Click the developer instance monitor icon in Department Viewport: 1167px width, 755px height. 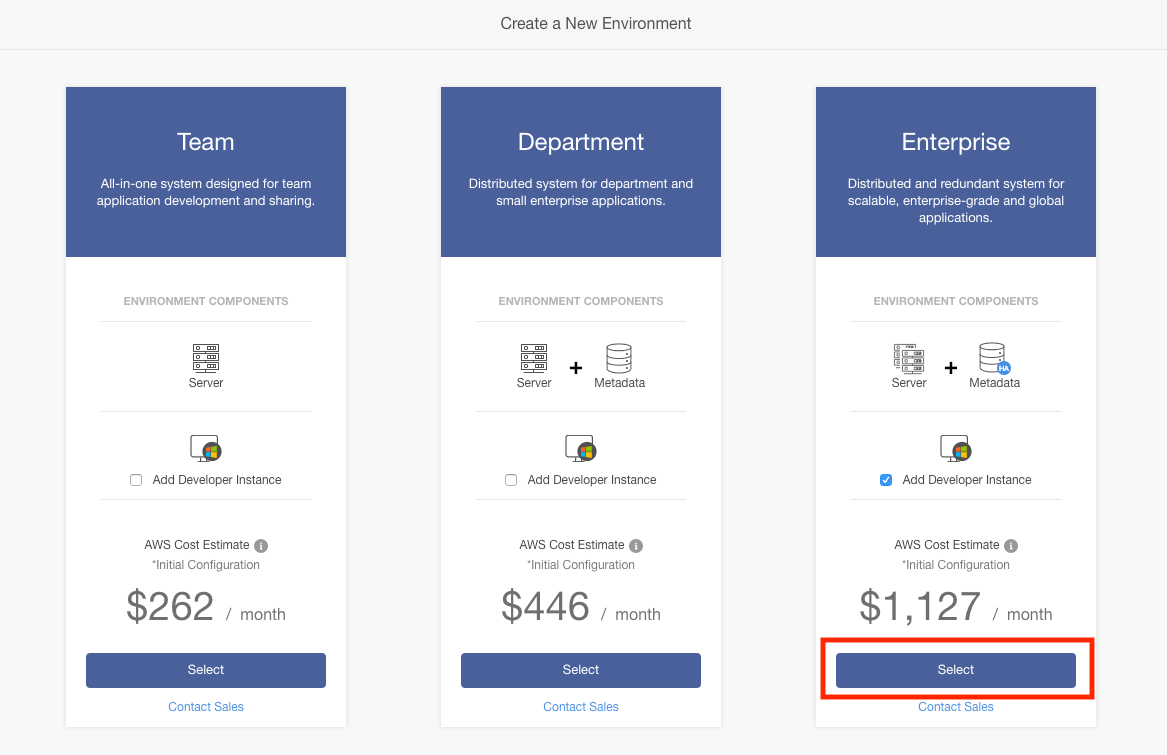pyautogui.click(x=580, y=447)
